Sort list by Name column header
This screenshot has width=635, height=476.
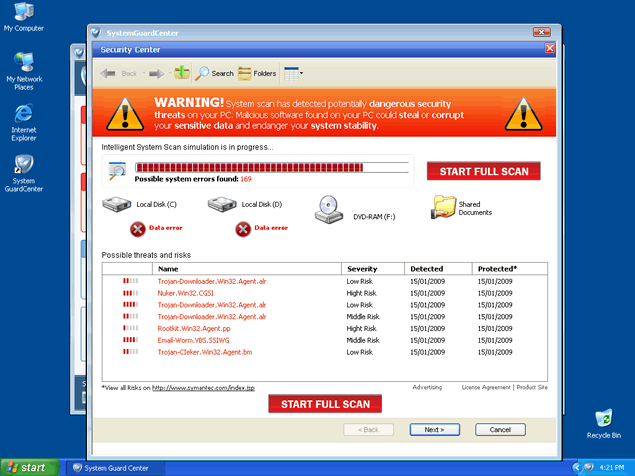click(x=168, y=269)
